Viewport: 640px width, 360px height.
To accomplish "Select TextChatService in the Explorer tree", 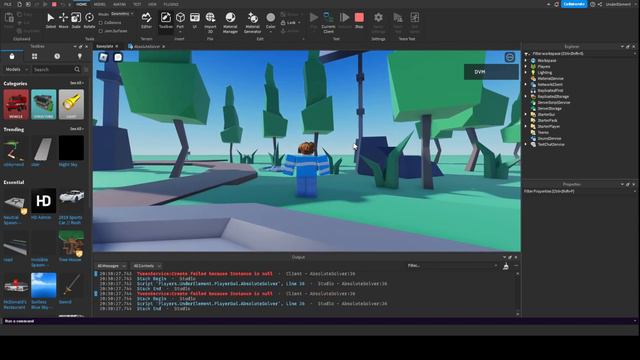I will coord(551,144).
